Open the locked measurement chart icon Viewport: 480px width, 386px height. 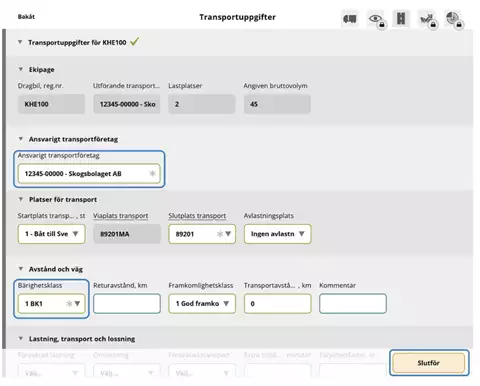(428, 19)
